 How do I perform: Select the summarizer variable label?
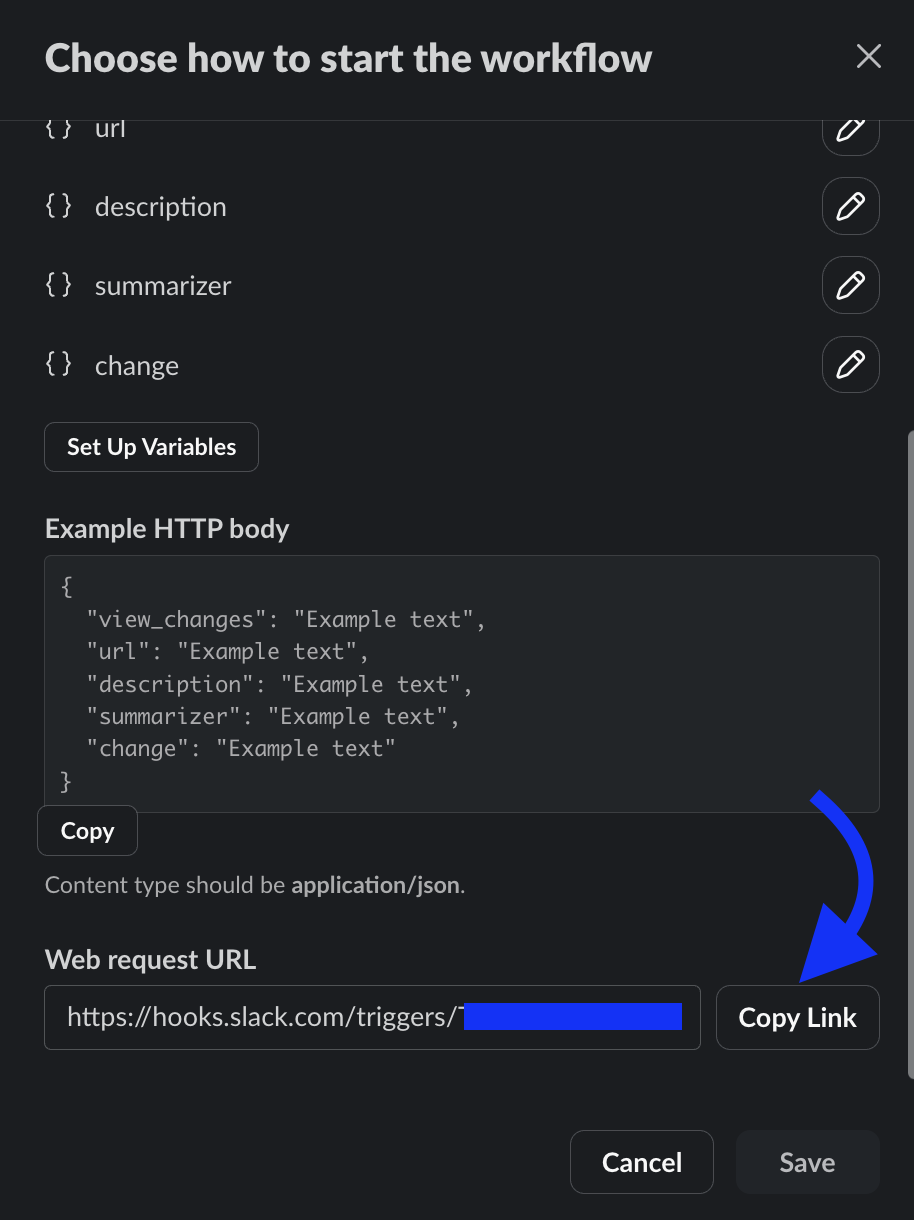point(163,286)
